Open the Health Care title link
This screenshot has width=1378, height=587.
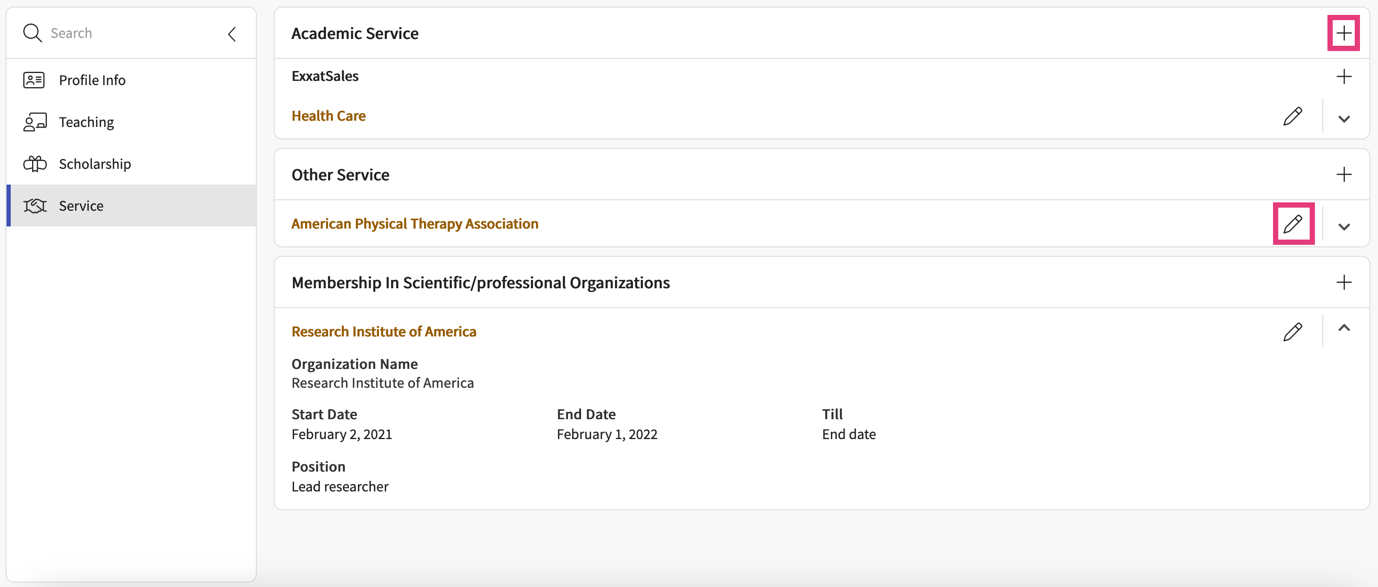[x=328, y=116]
